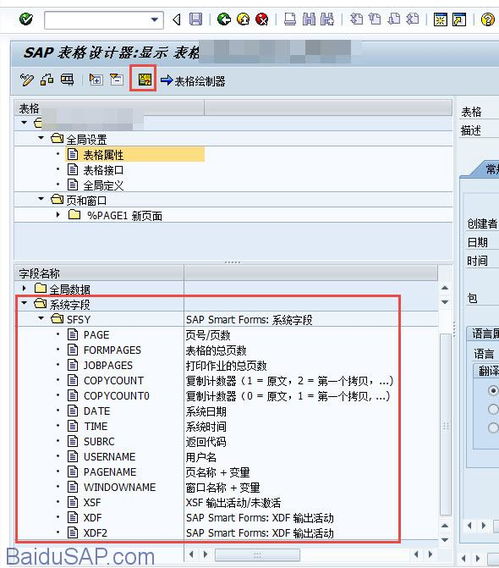Select the second translation radio button
The image size is (499, 568).
493,409
